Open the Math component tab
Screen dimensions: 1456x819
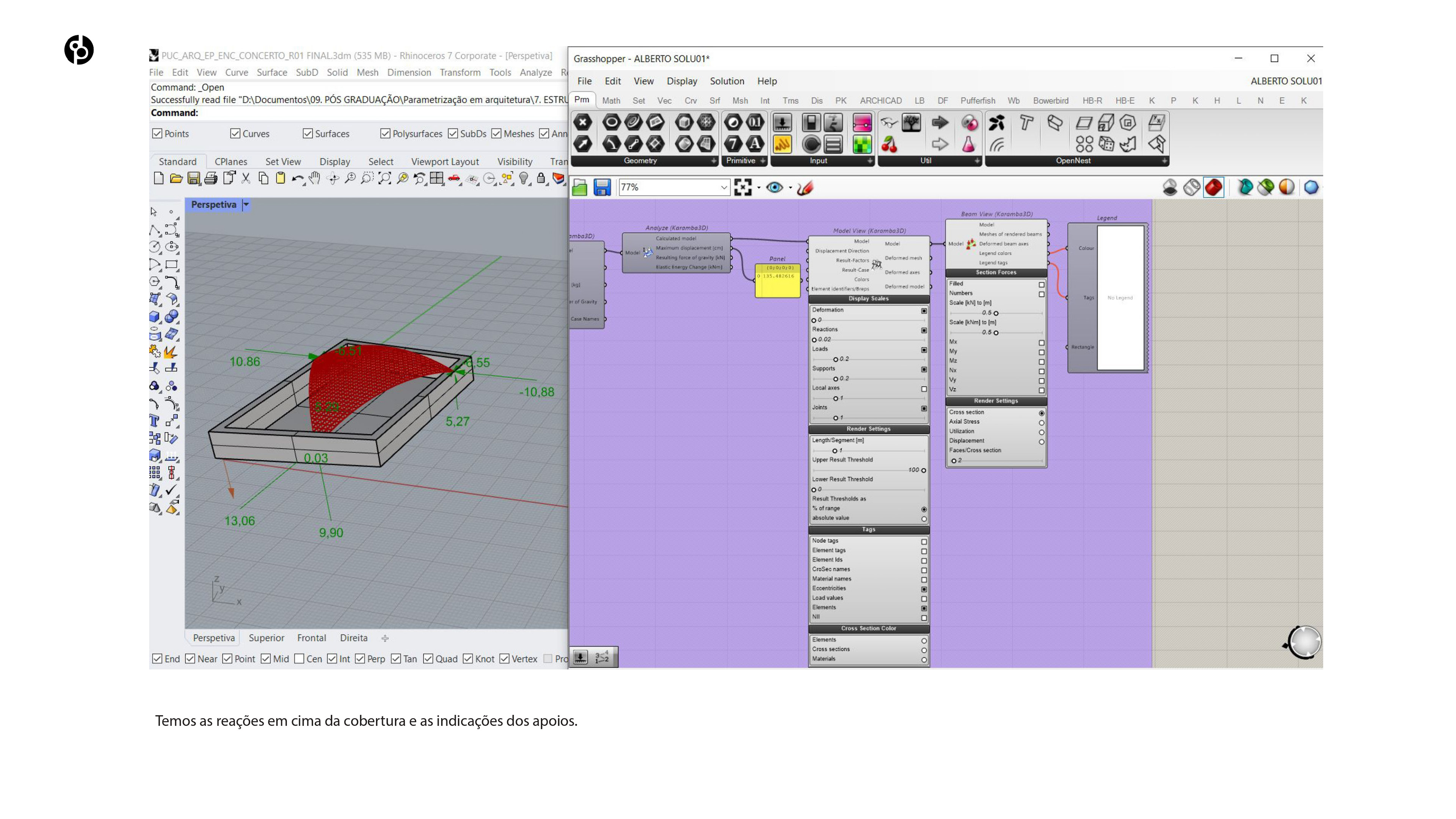[611, 100]
